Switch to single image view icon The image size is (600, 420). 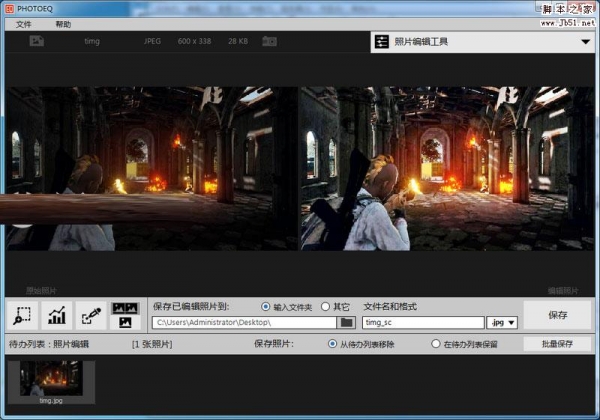pos(125,323)
